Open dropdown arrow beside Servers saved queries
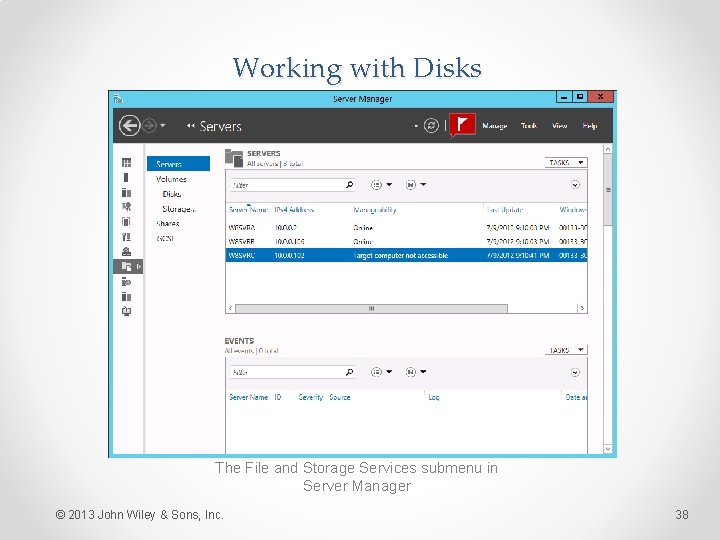The image size is (720, 540). pyautogui.click(x=423, y=185)
